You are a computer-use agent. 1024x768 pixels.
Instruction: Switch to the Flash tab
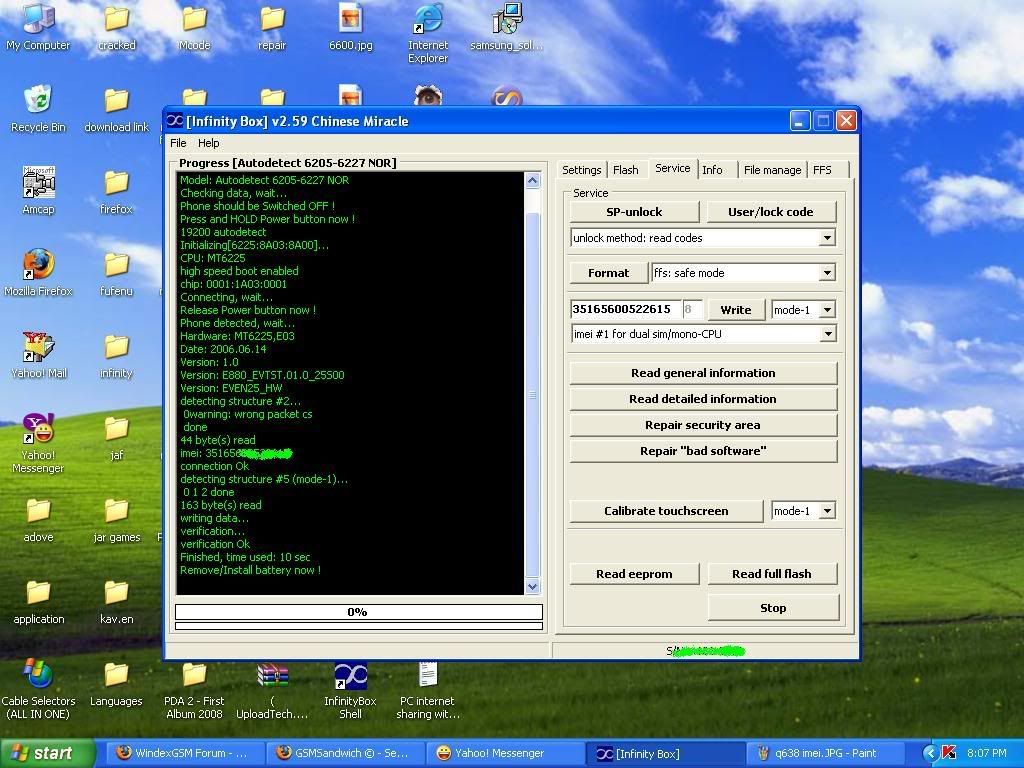(x=626, y=170)
